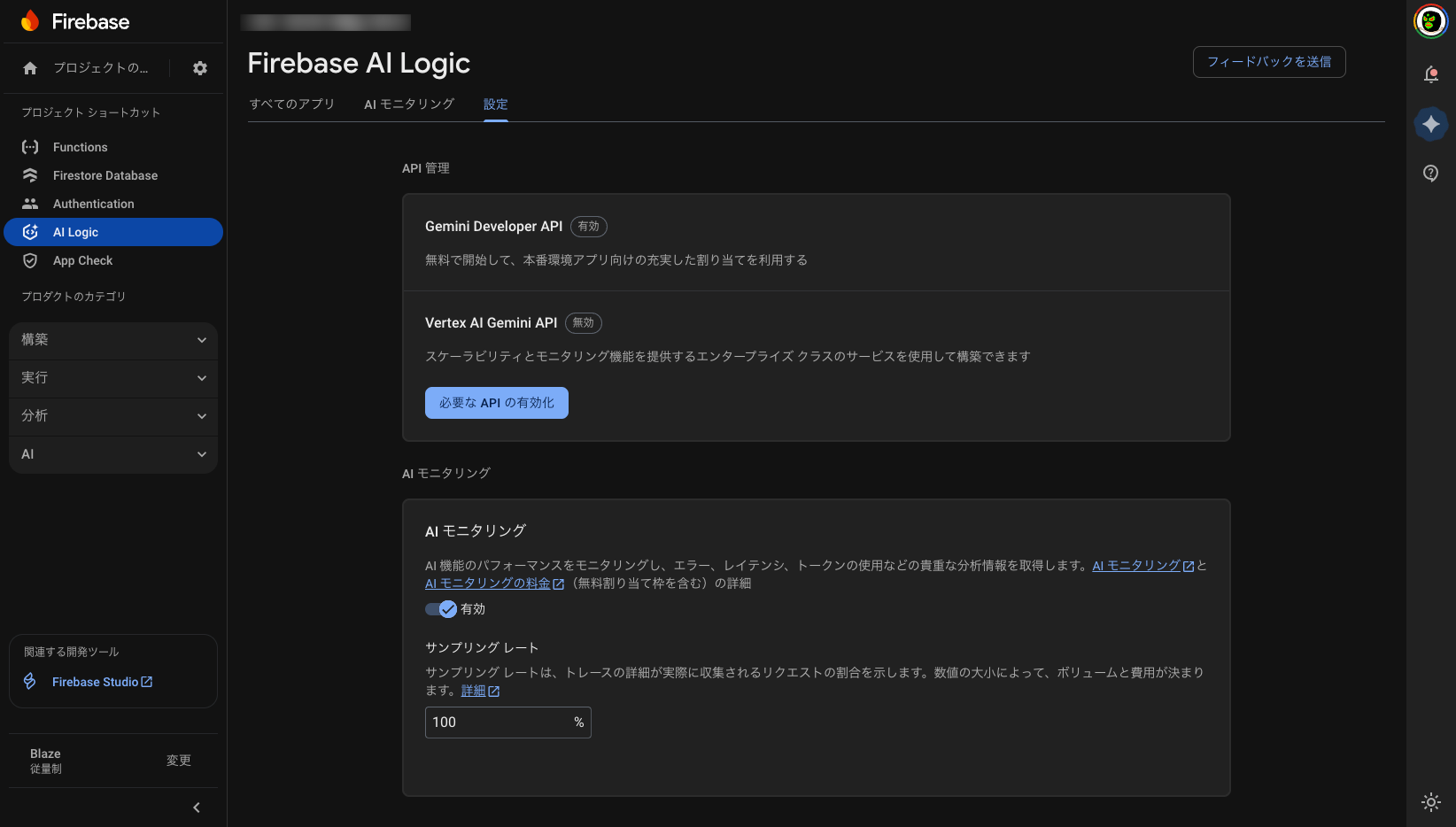The width and height of the screenshot is (1456, 827).
Task: Click the フィードバックを送信 button
Action: pyautogui.click(x=1268, y=62)
